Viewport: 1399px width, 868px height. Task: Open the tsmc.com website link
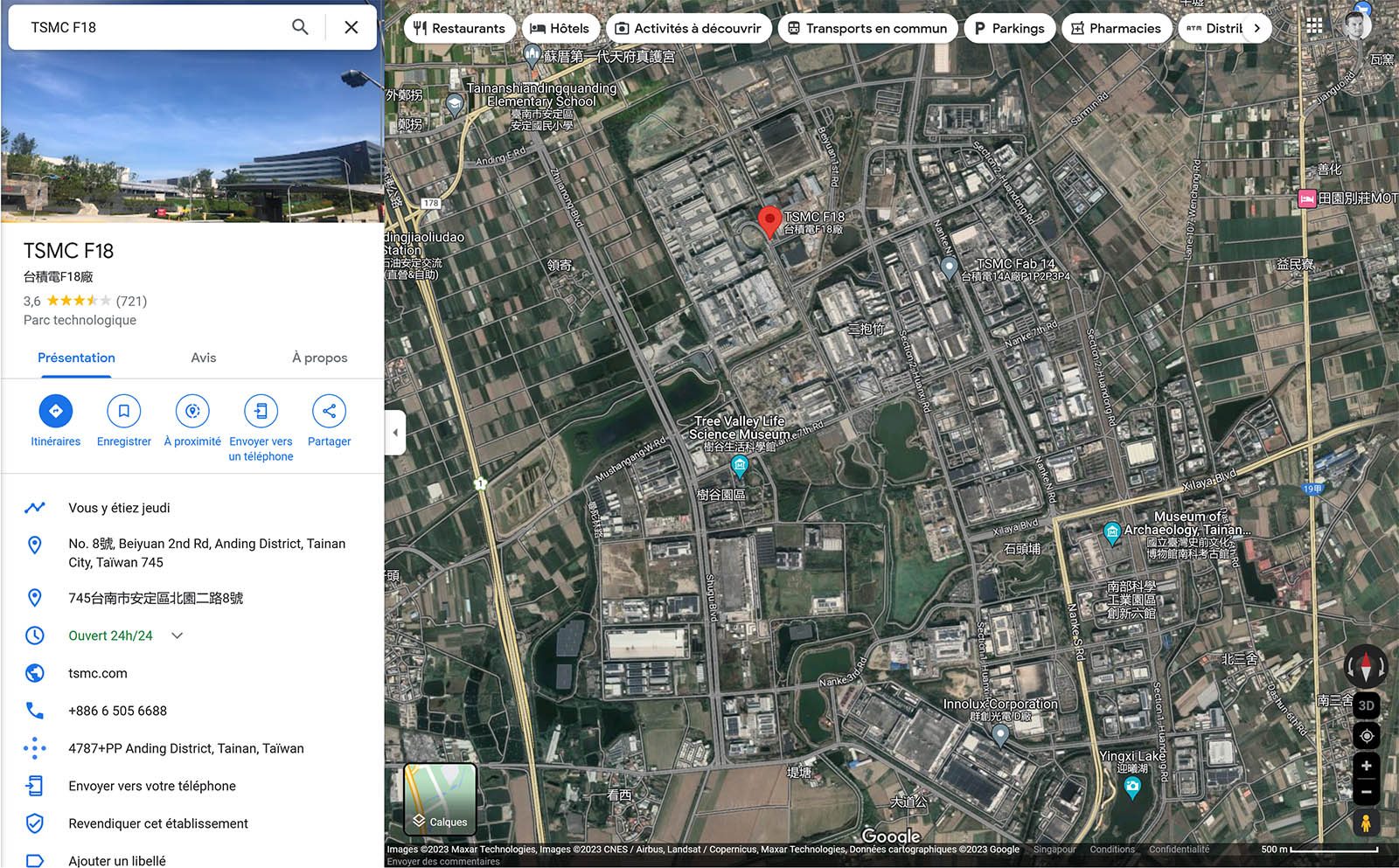98,673
